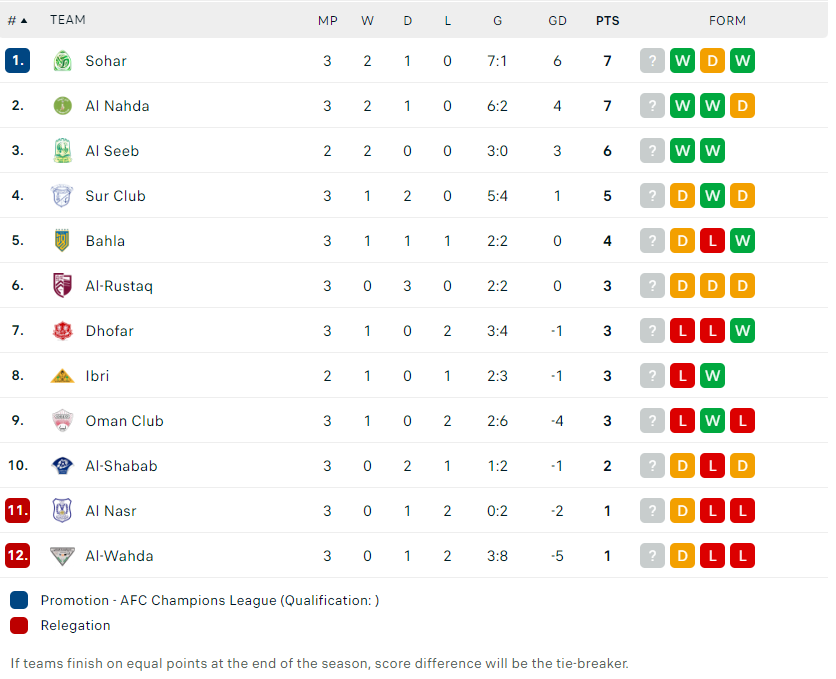Screen dimensions: 836x679
Task: Sort standings by GD column header
Action: pyautogui.click(x=557, y=21)
